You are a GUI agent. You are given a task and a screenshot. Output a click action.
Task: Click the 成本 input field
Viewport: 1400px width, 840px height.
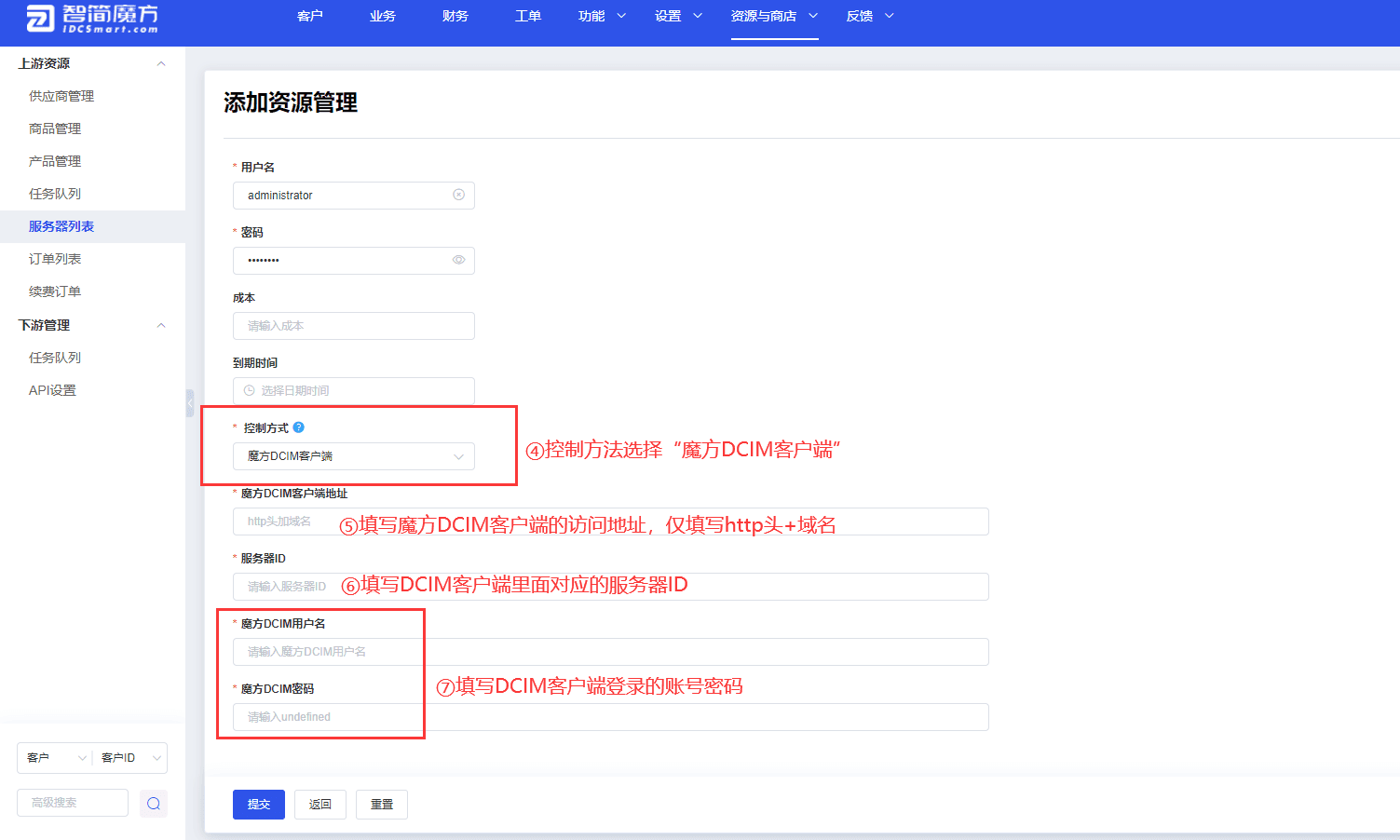(x=354, y=326)
